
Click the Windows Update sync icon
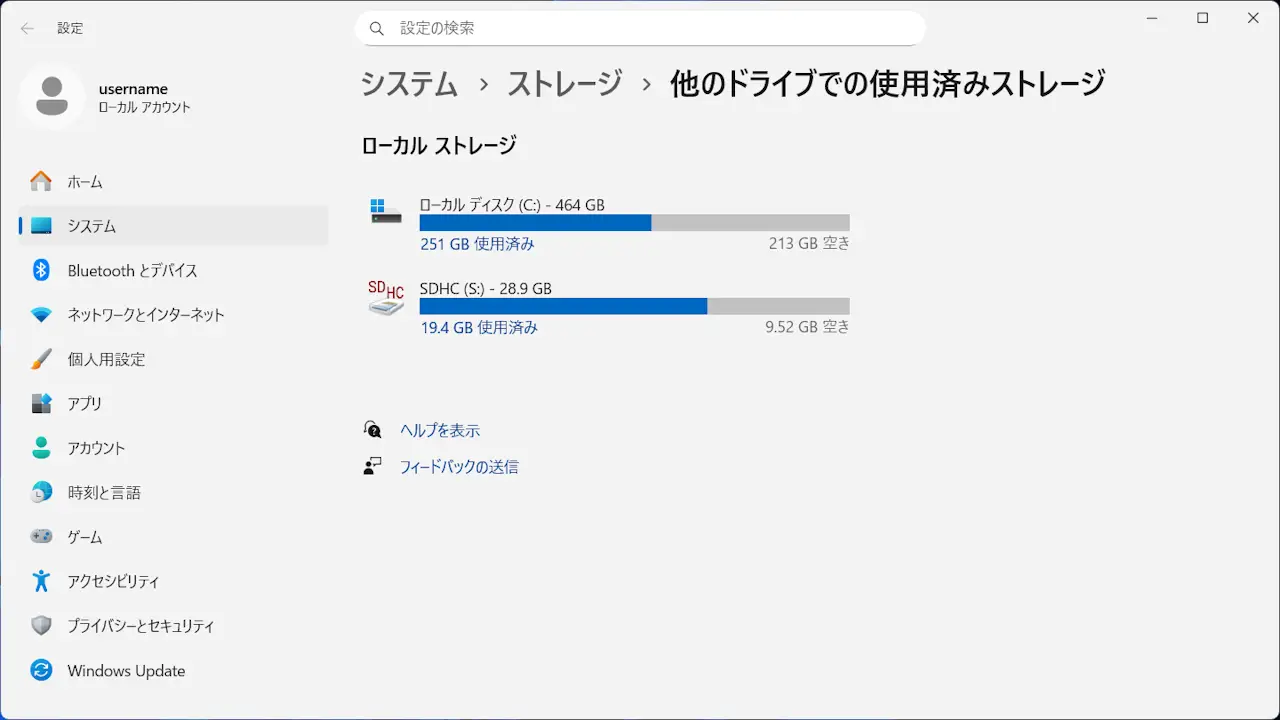[x=41, y=671]
